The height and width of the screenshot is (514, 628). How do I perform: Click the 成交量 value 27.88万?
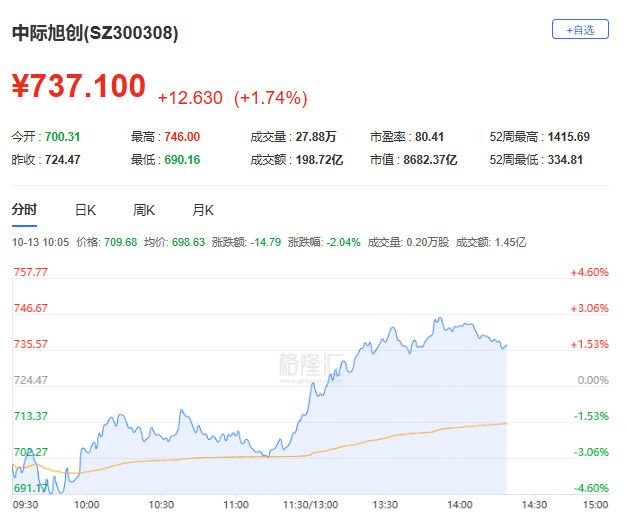[316, 137]
